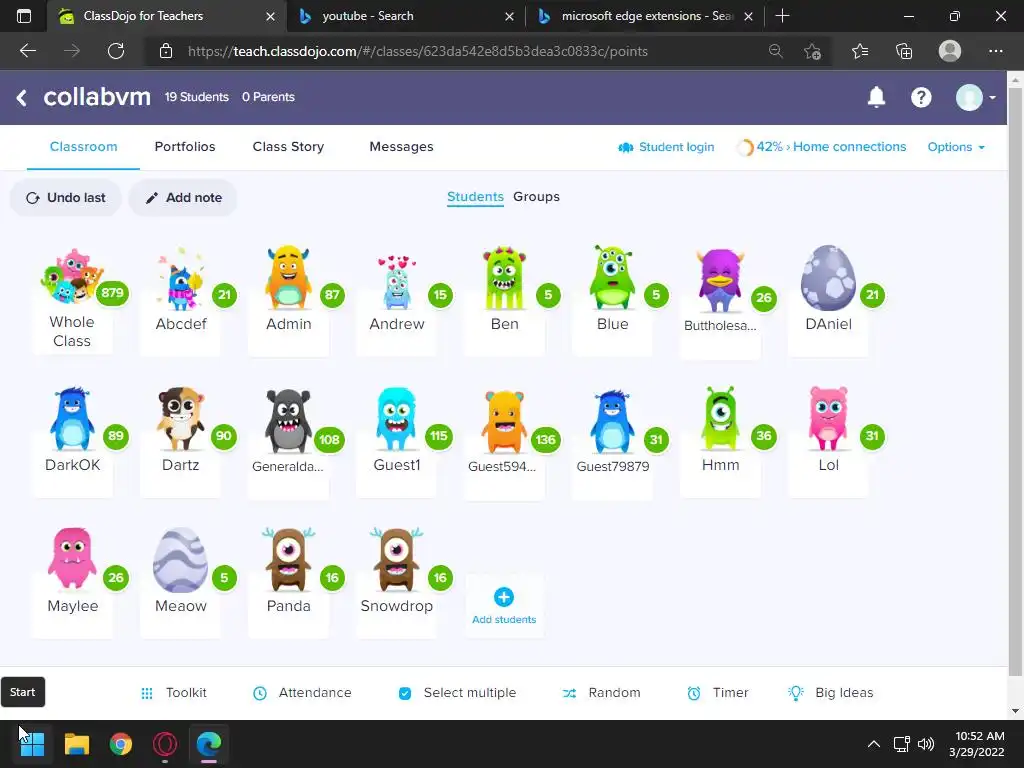Open the user avatar dropdown menu
Viewport: 1024px width, 768px height.
point(976,97)
